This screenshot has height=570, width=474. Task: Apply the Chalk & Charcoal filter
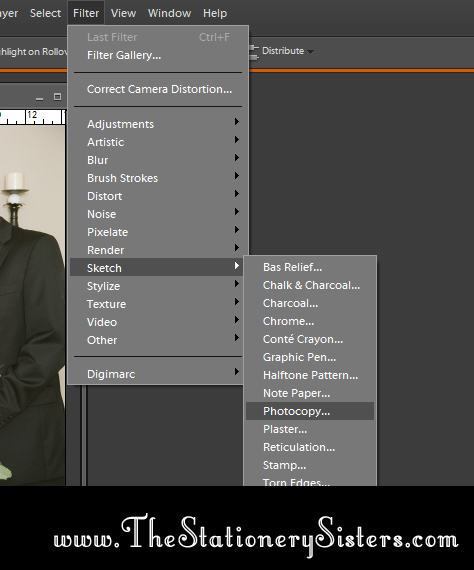310,285
